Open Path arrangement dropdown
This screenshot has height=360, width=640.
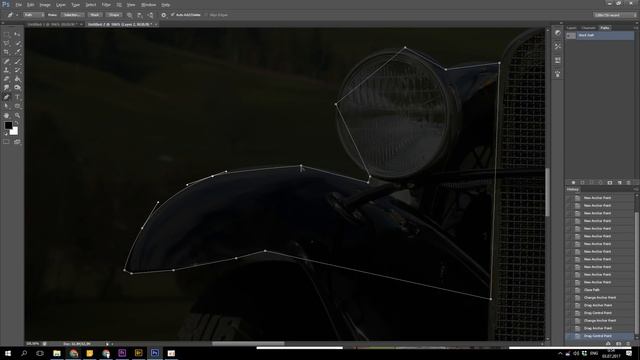[151, 15]
